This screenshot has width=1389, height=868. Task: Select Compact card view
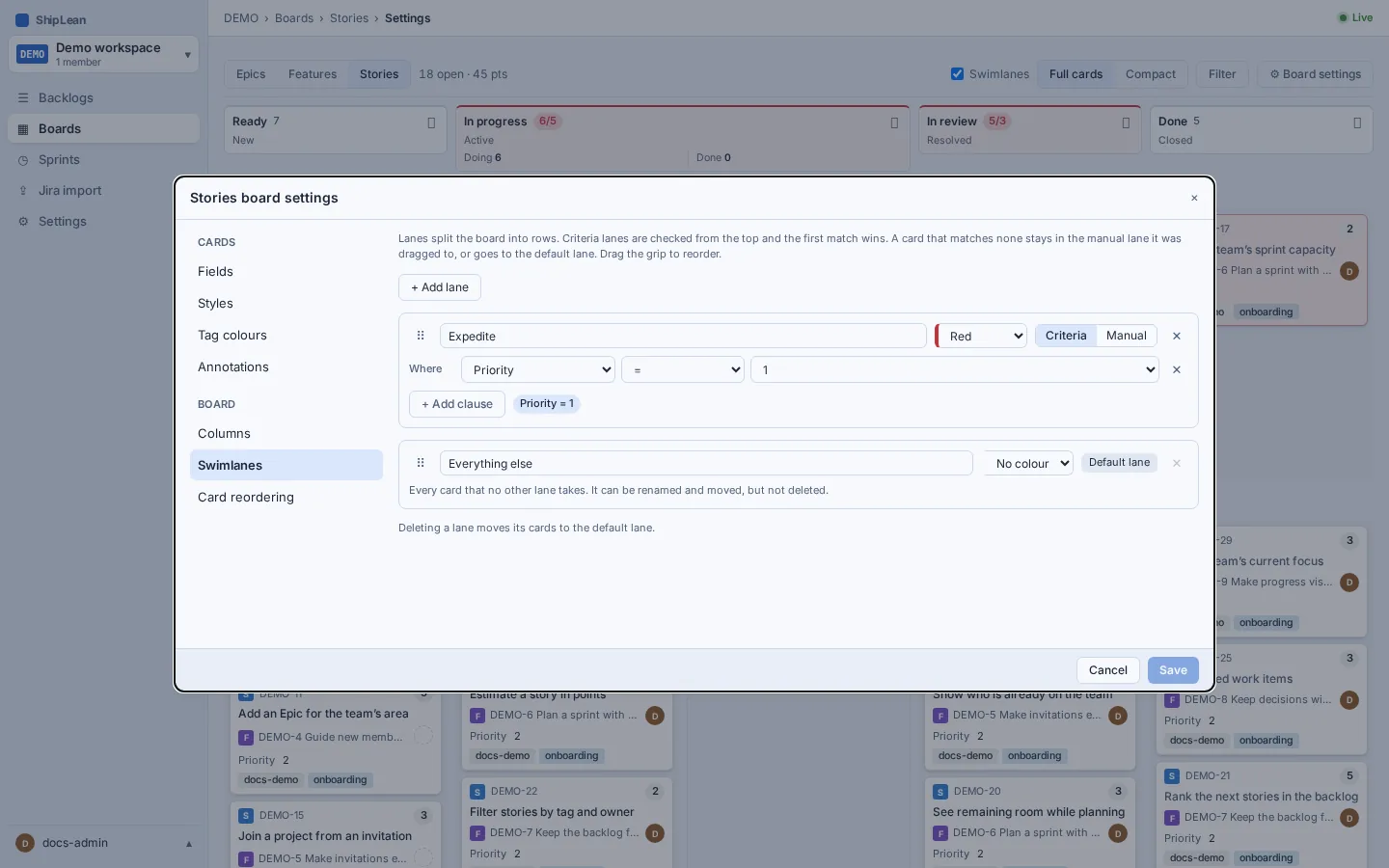click(x=1151, y=74)
